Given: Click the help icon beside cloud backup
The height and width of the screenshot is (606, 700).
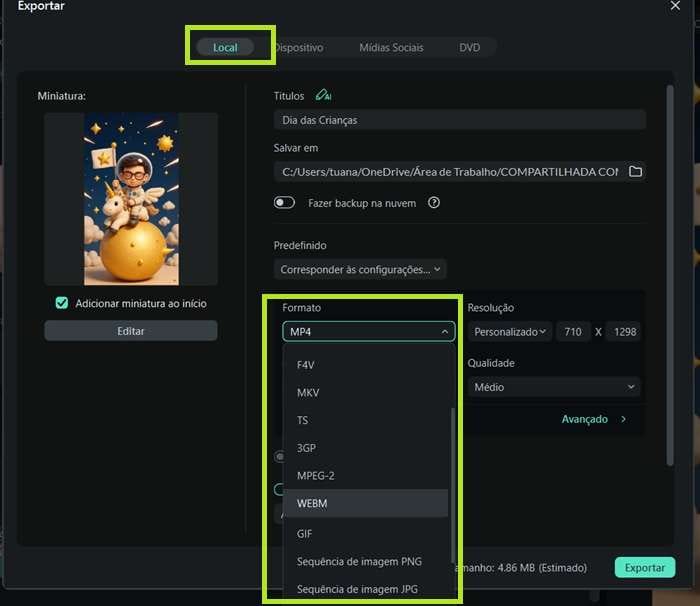Looking at the screenshot, I should tap(434, 202).
